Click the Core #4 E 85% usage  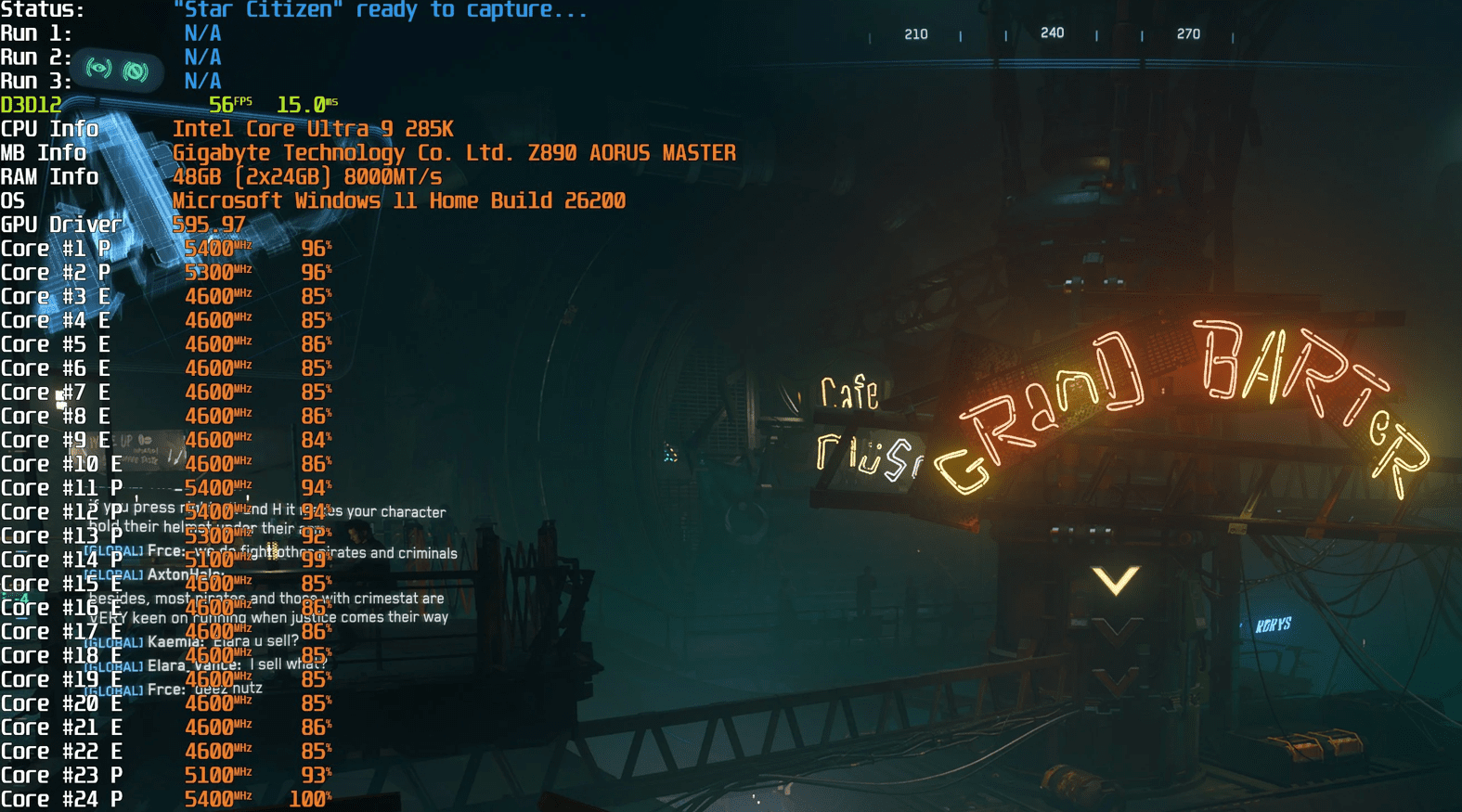(317, 321)
